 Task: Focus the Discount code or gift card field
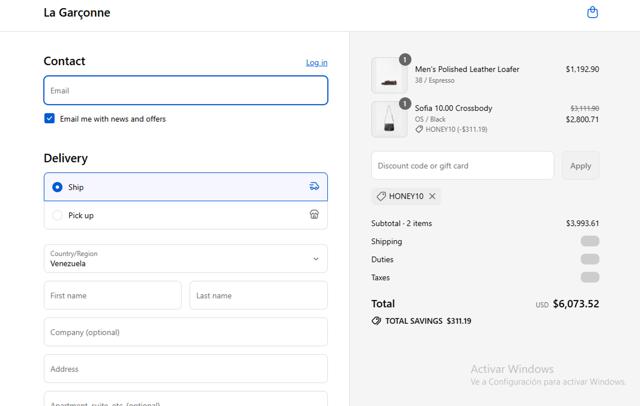point(462,166)
